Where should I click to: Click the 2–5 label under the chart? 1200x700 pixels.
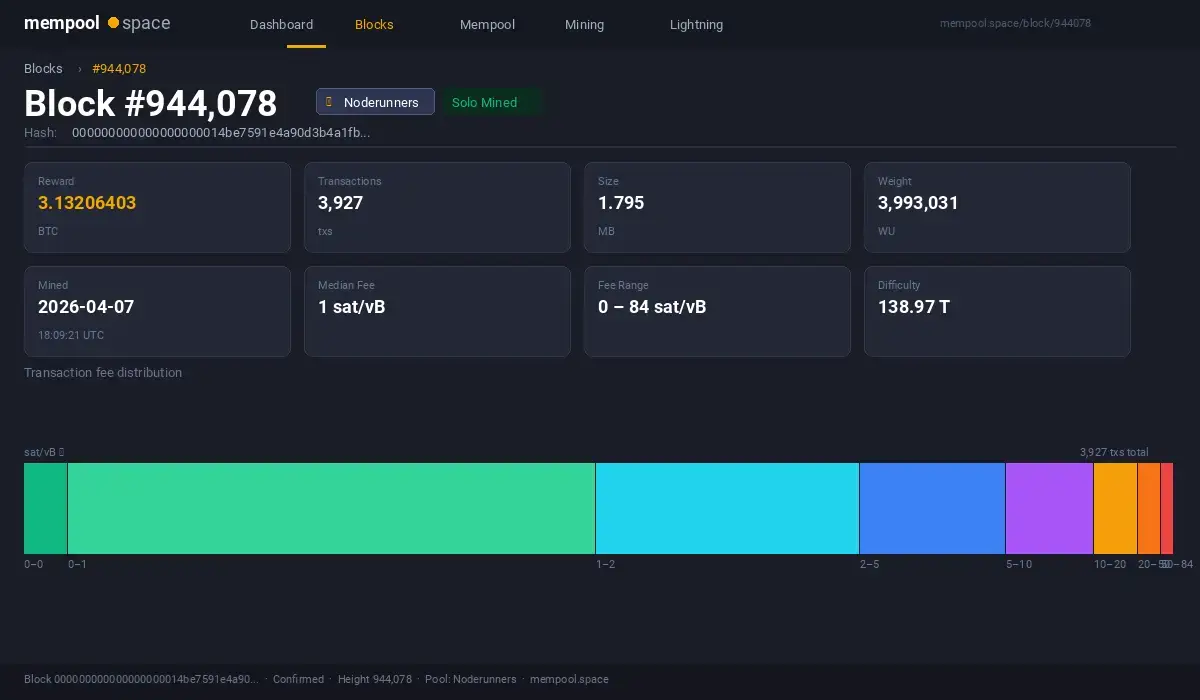(x=870, y=564)
